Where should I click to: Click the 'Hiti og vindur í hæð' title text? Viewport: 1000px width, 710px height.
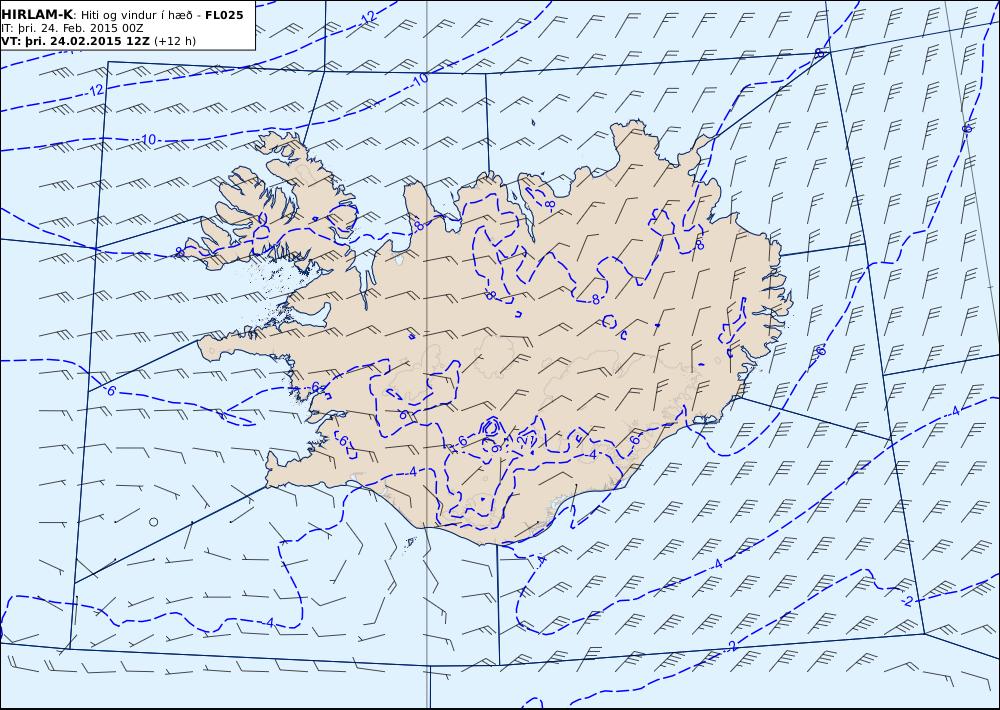pos(138,15)
